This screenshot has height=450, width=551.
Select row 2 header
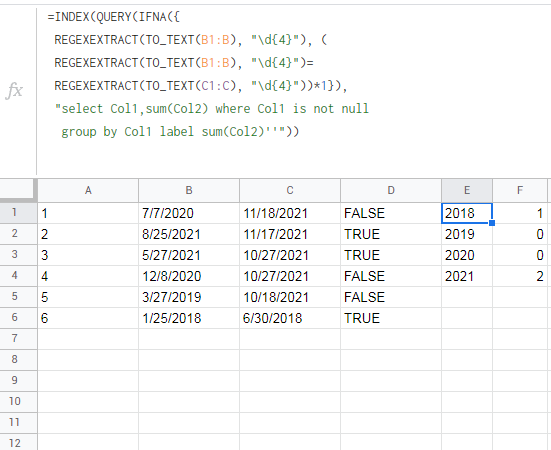point(18,234)
